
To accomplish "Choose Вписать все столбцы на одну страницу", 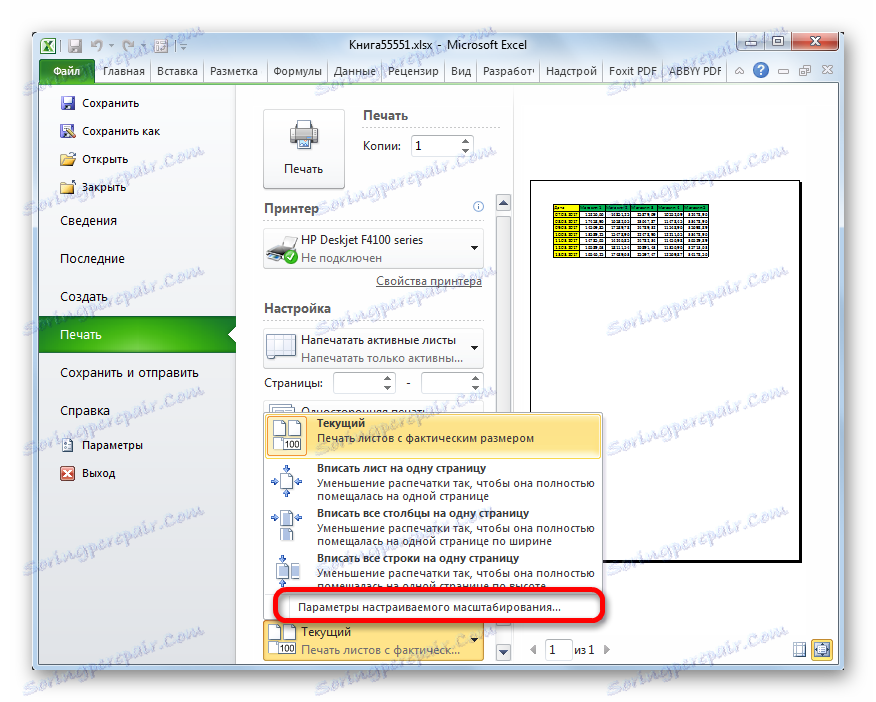I will coord(433,527).
